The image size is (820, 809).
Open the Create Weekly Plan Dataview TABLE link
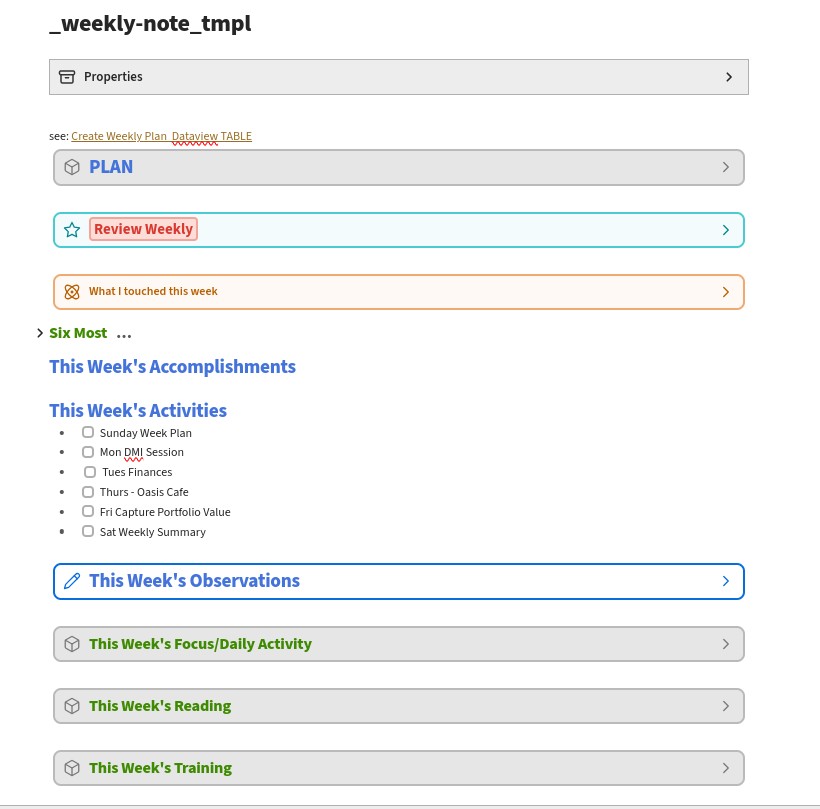pos(161,136)
